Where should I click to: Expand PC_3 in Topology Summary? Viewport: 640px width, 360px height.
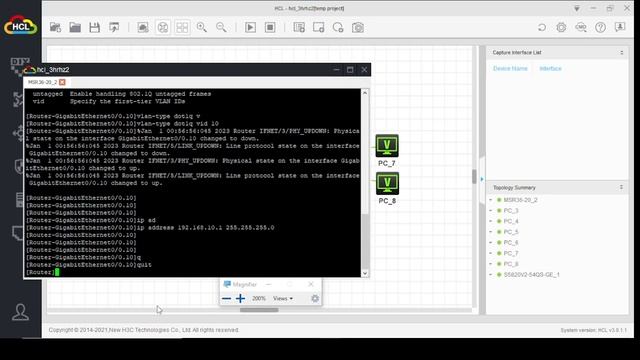tap(491, 210)
